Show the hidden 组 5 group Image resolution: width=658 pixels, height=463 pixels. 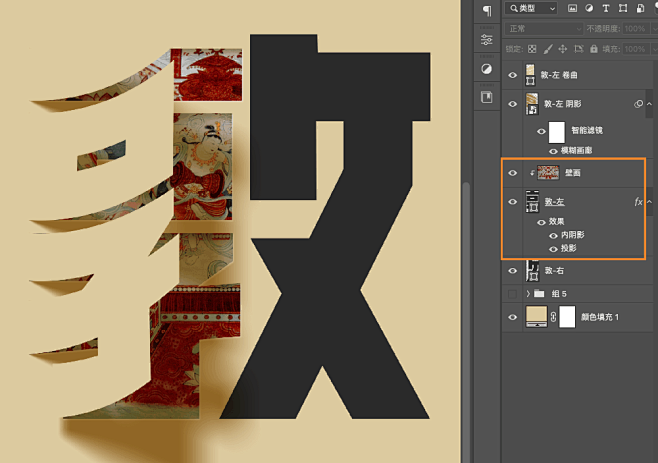(x=512, y=293)
